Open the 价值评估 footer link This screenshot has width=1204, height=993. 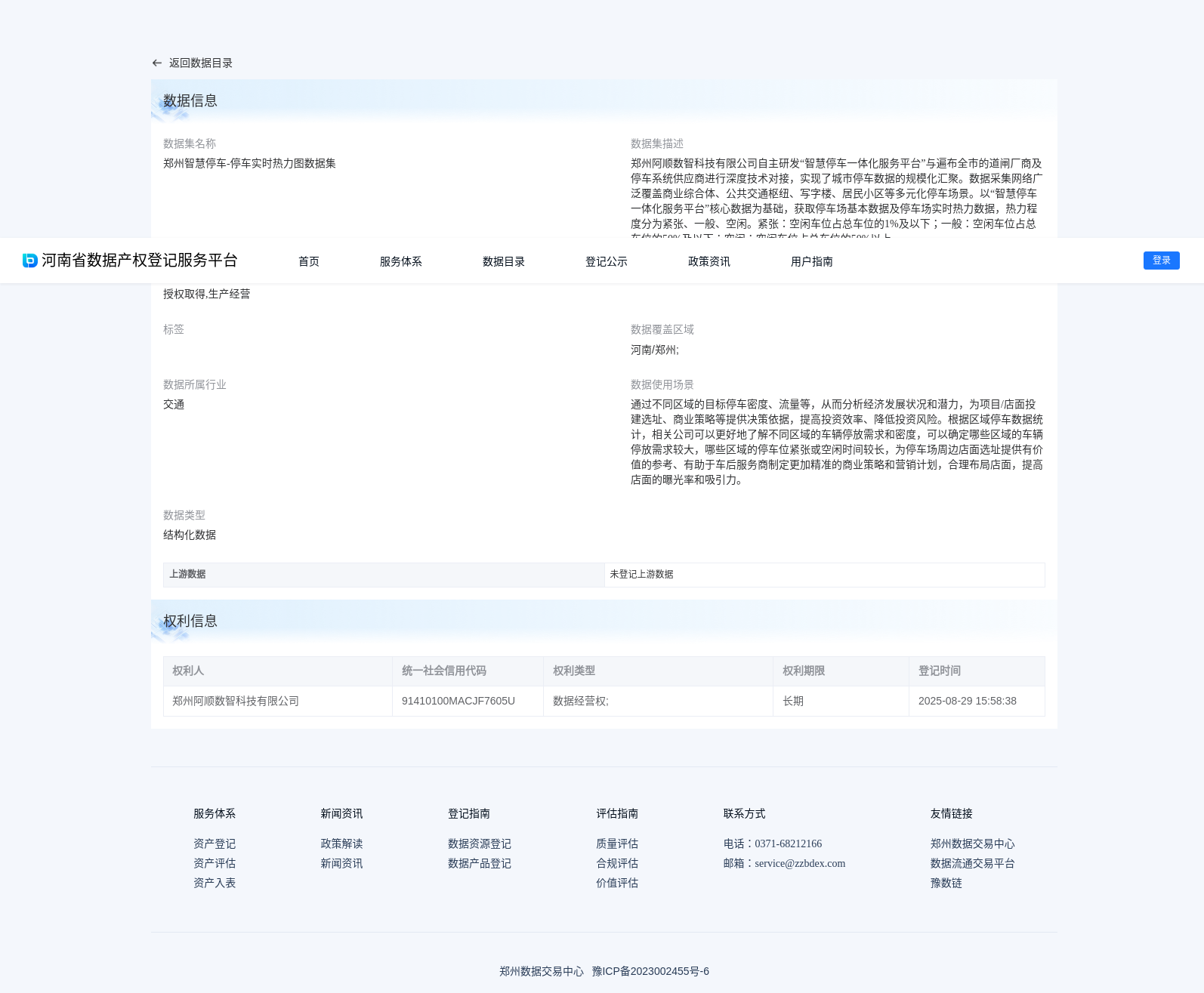click(617, 884)
